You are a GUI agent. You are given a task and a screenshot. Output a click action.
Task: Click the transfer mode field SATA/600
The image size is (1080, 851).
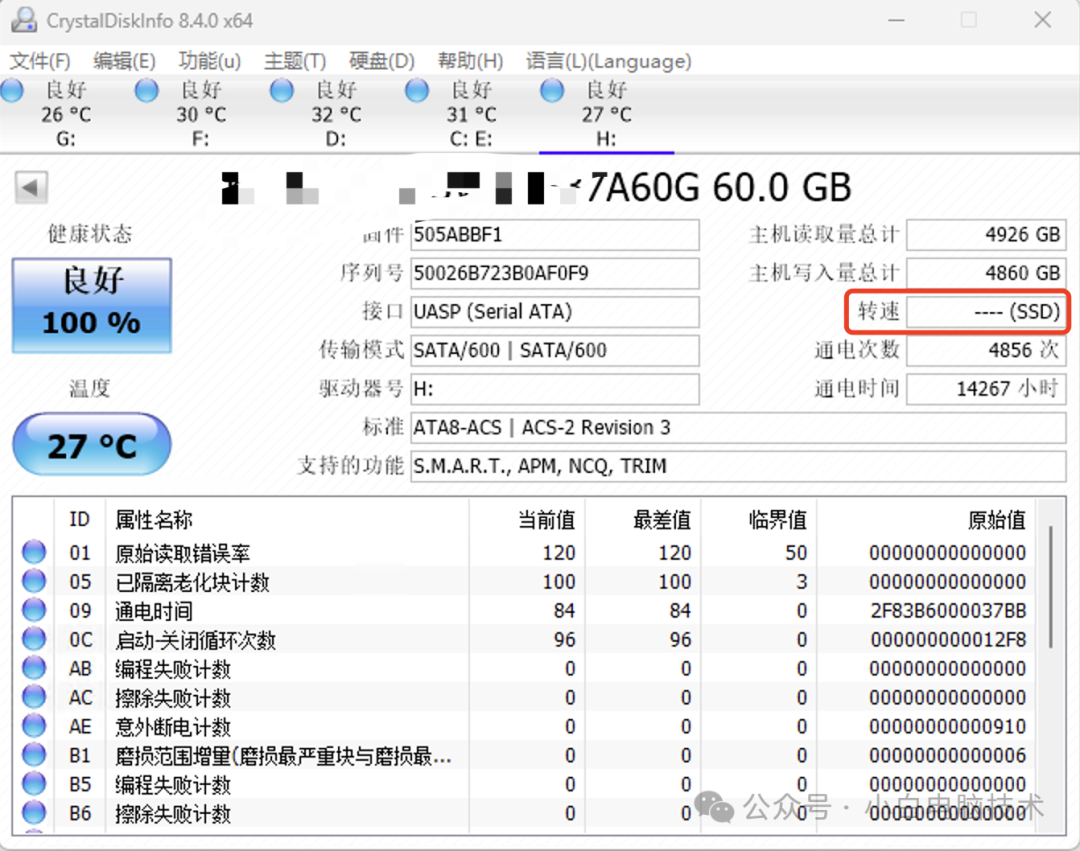(554, 350)
